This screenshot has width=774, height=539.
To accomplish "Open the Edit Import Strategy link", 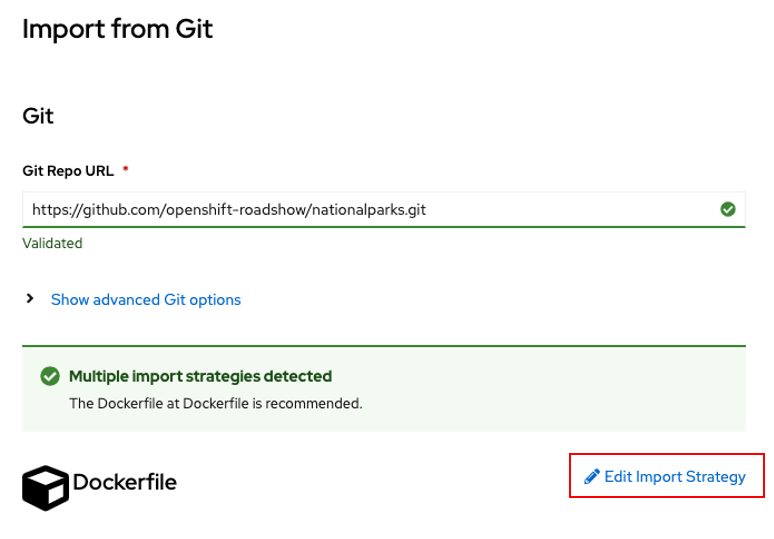I will tap(664, 476).
